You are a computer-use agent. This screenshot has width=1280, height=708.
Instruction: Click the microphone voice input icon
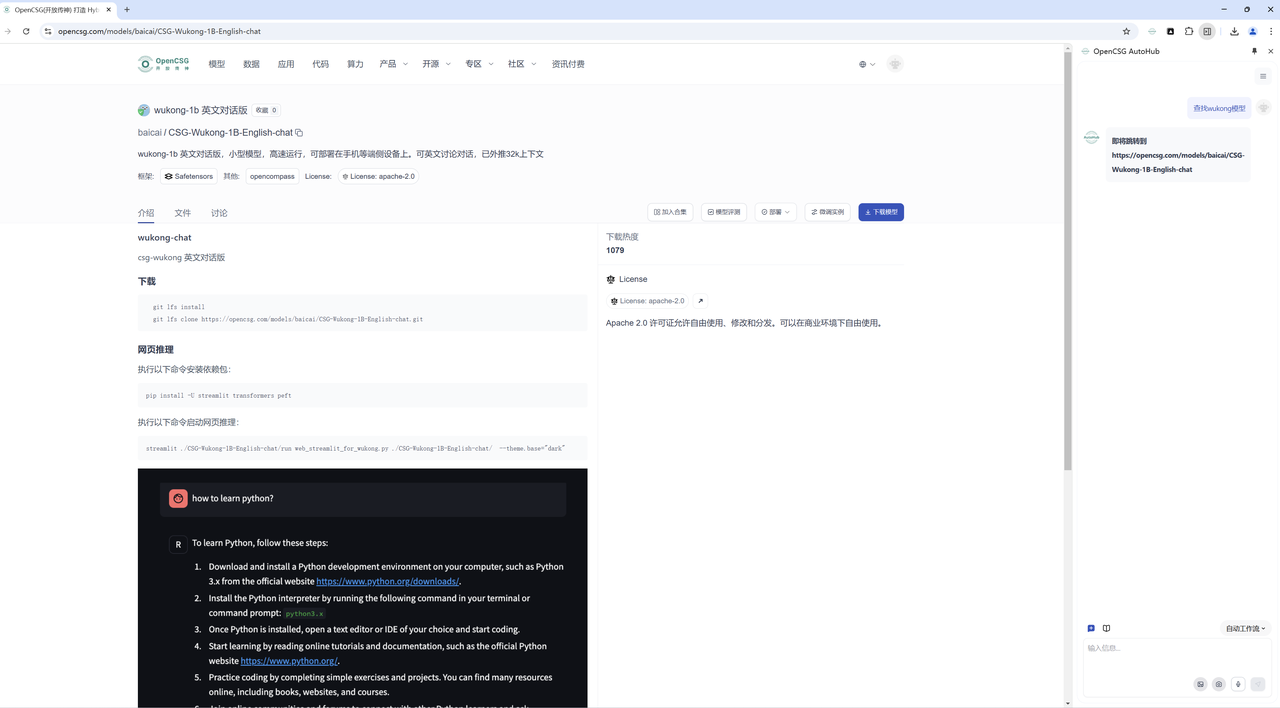point(1238,684)
